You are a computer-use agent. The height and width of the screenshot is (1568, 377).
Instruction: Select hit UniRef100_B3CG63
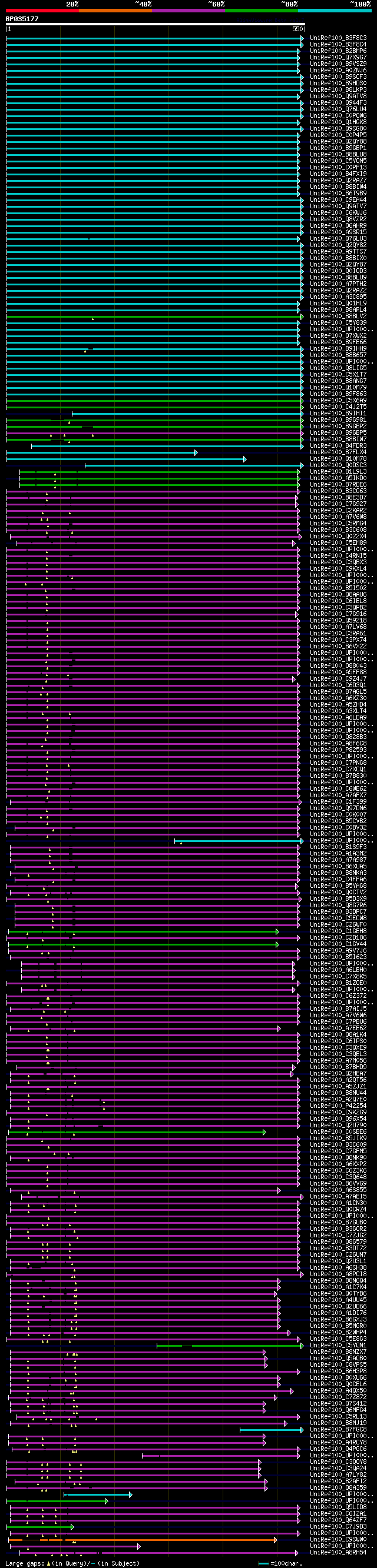click(x=338, y=491)
